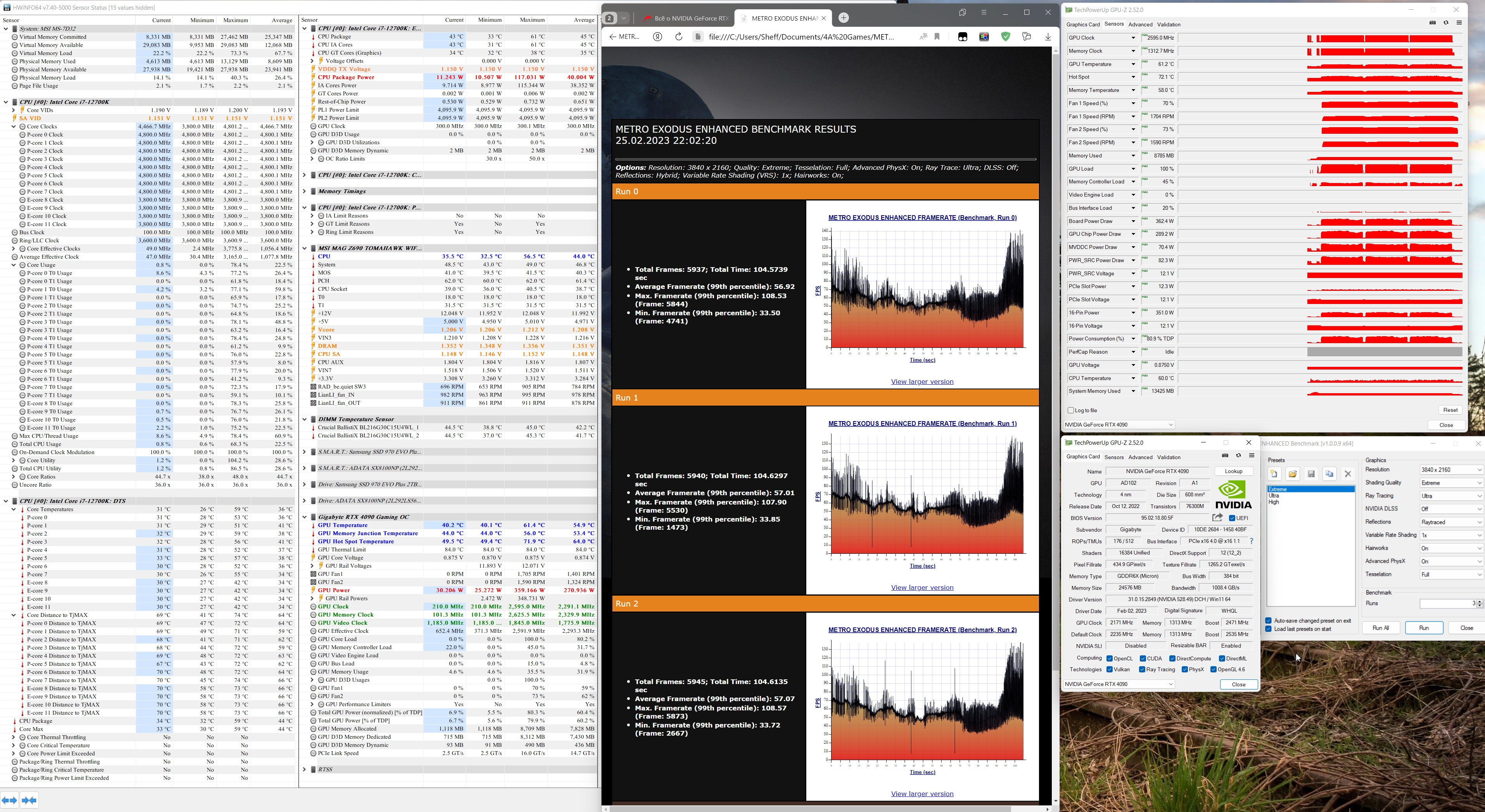The image size is (1485, 812).
Task: Click HWiNFO expand columns arrows icon at bottom-left
Action: point(10,800)
